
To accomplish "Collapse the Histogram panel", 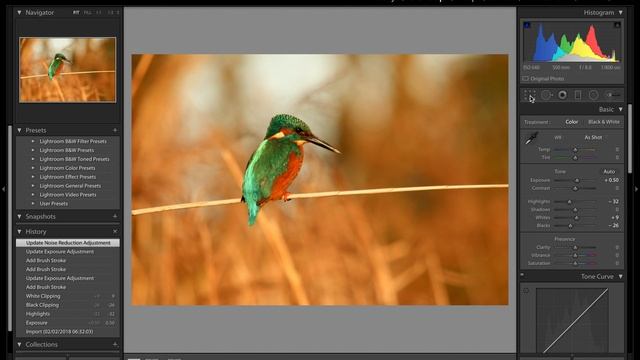I will pos(620,13).
